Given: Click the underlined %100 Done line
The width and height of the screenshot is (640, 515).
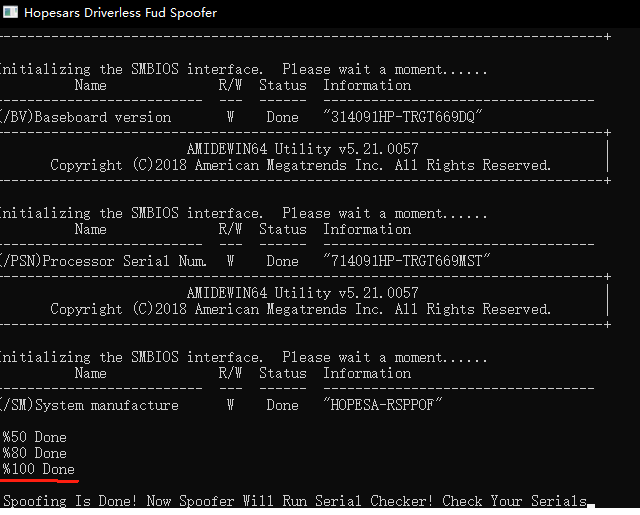Looking at the screenshot, I should [39, 469].
